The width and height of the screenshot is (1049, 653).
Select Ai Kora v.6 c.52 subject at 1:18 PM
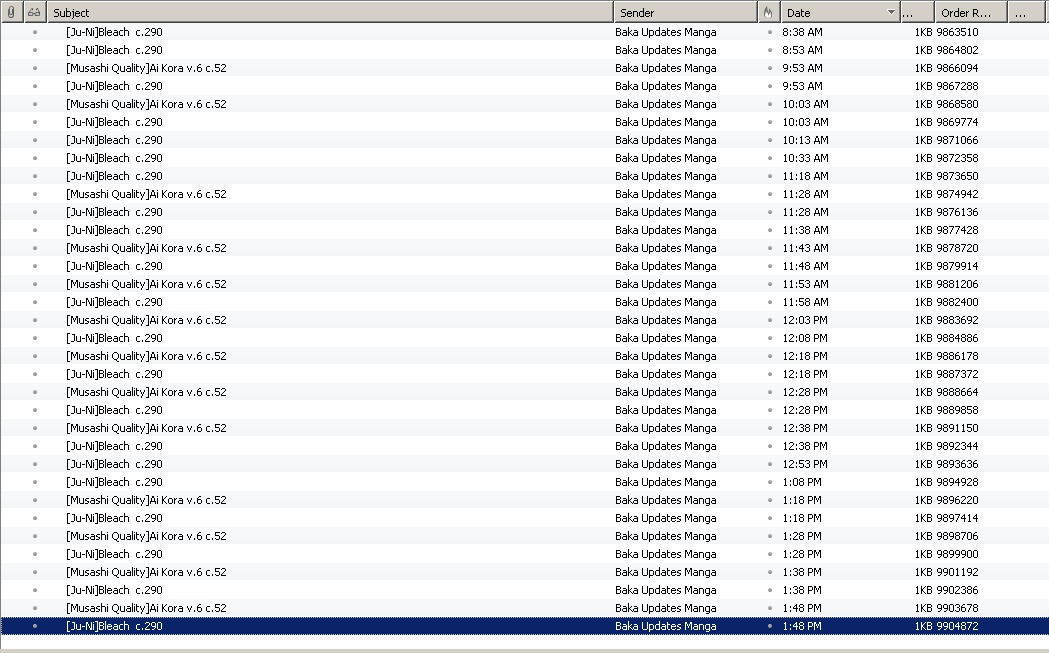(x=147, y=500)
